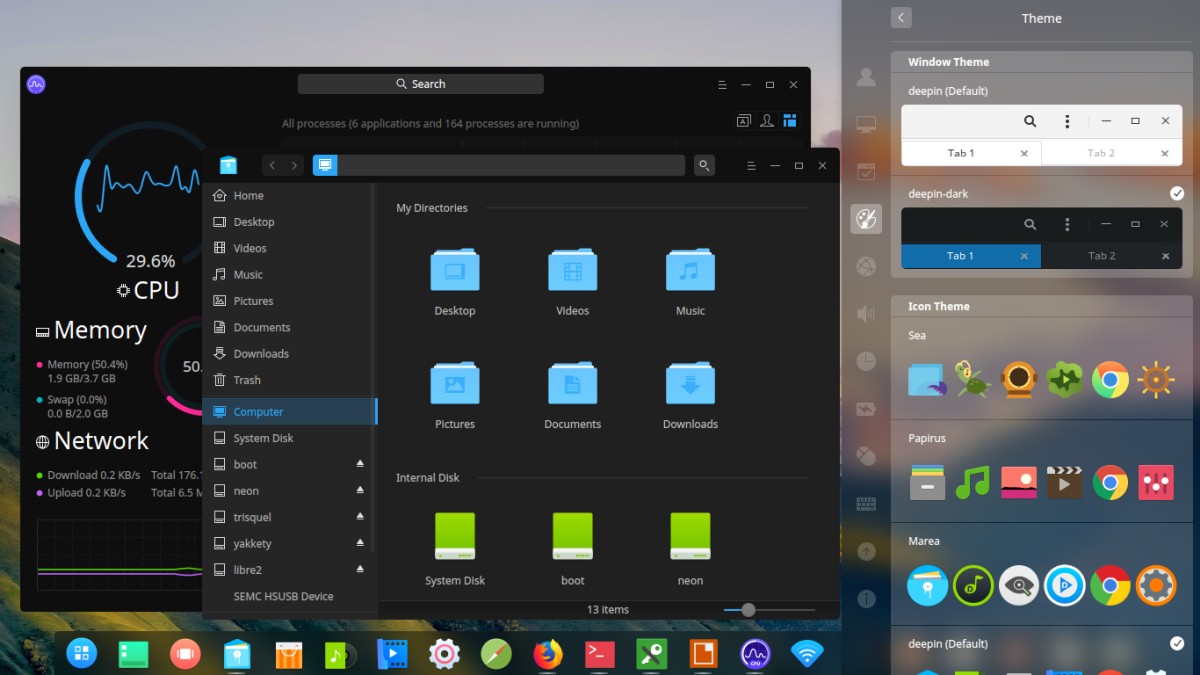Open the file manager hamburger menu
This screenshot has width=1200, height=675.
pyautogui.click(x=750, y=165)
